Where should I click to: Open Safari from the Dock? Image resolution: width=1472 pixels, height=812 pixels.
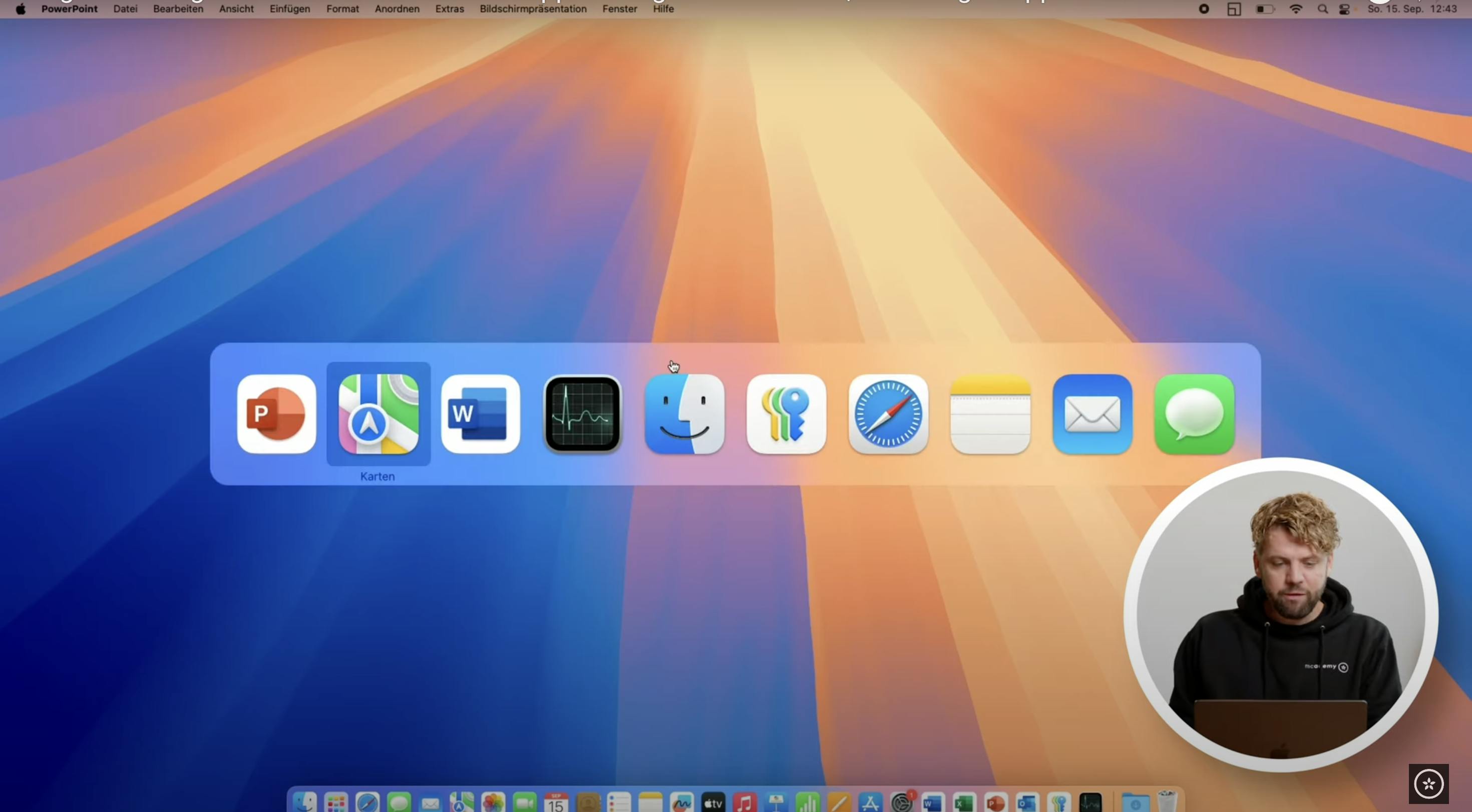[367, 801]
